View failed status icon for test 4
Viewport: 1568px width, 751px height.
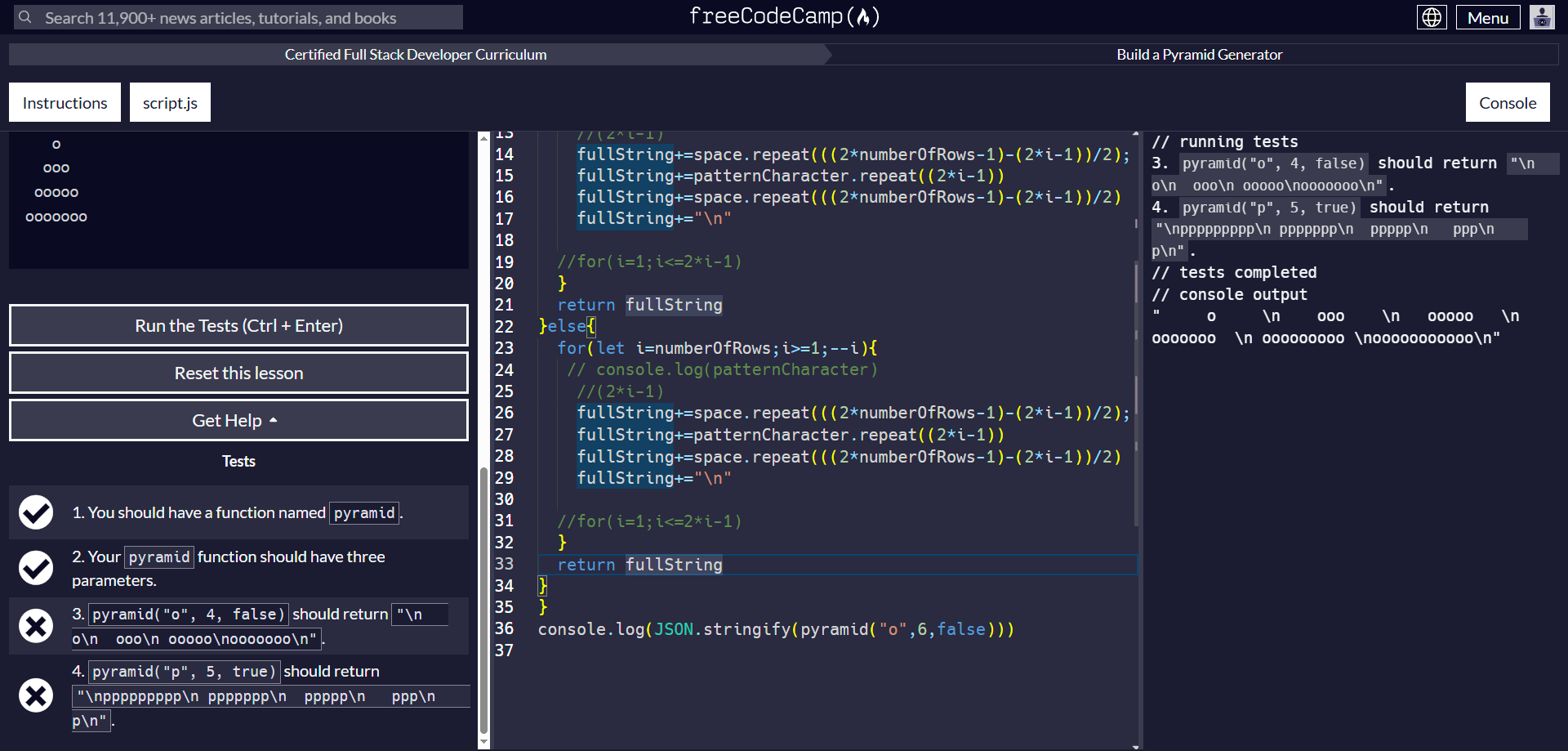click(36, 695)
